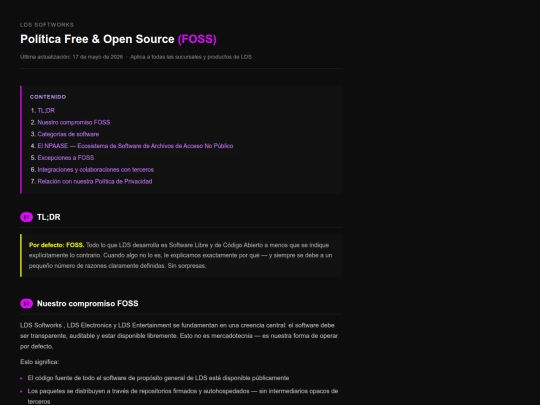Go to El NPAASE ecosystem section link
The width and height of the screenshot is (540, 405).
(135, 146)
